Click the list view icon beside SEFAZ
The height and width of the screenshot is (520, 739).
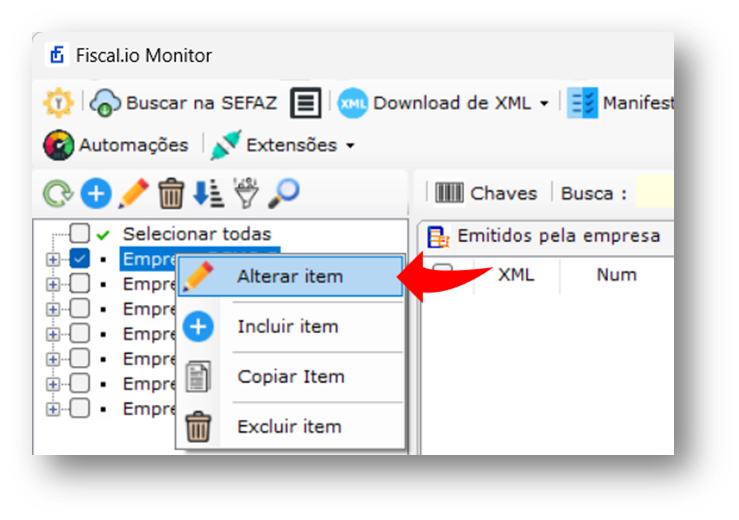(305, 102)
